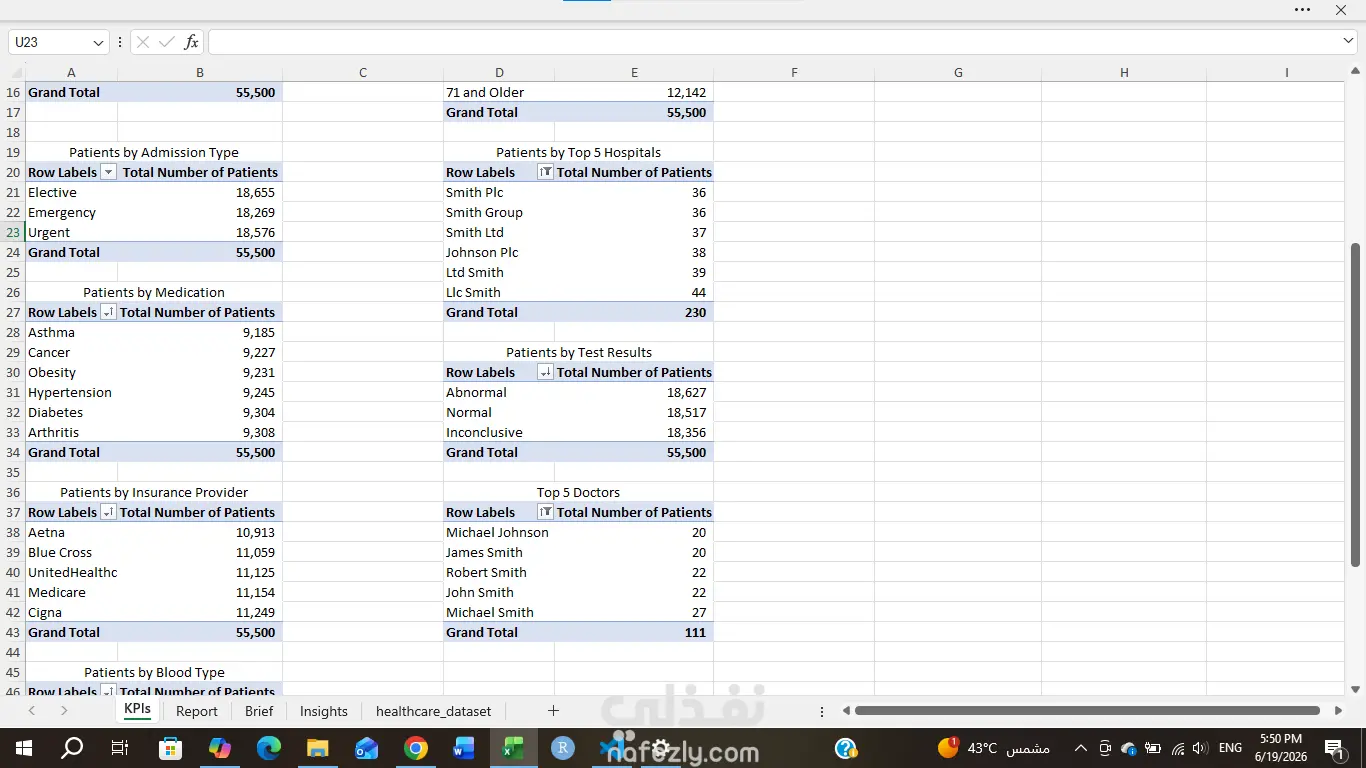Select the Inconclusive test result cell
This screenshot has width=1366, height=768.
tap(499, 432)
